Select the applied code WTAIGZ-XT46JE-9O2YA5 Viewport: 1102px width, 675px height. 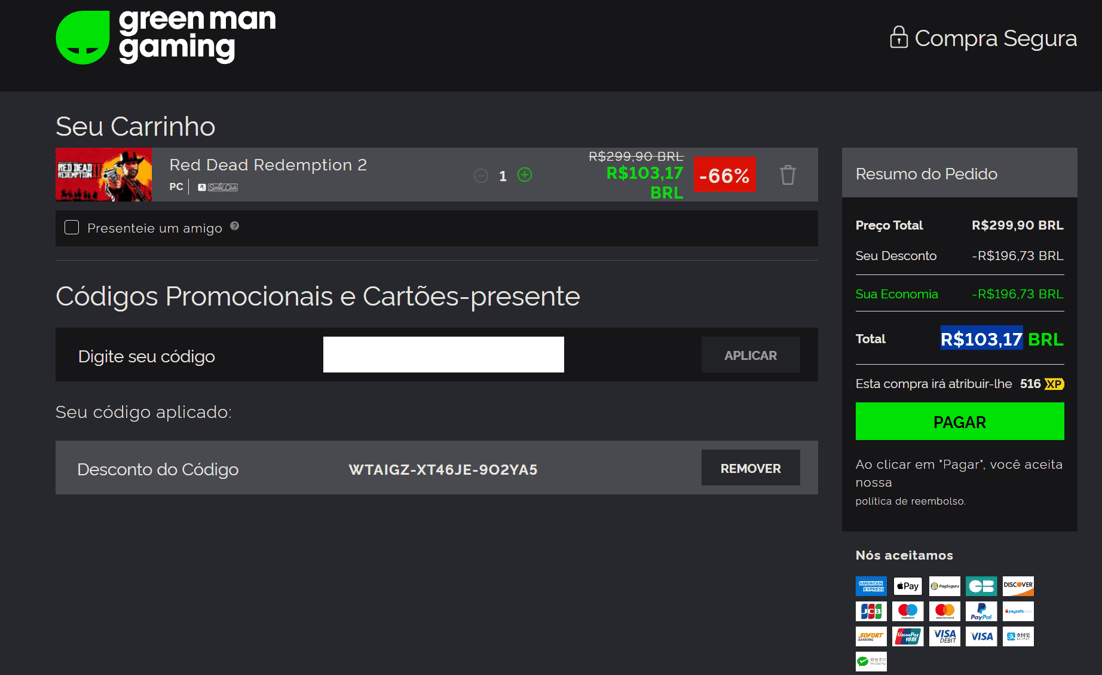pos(443,469)
